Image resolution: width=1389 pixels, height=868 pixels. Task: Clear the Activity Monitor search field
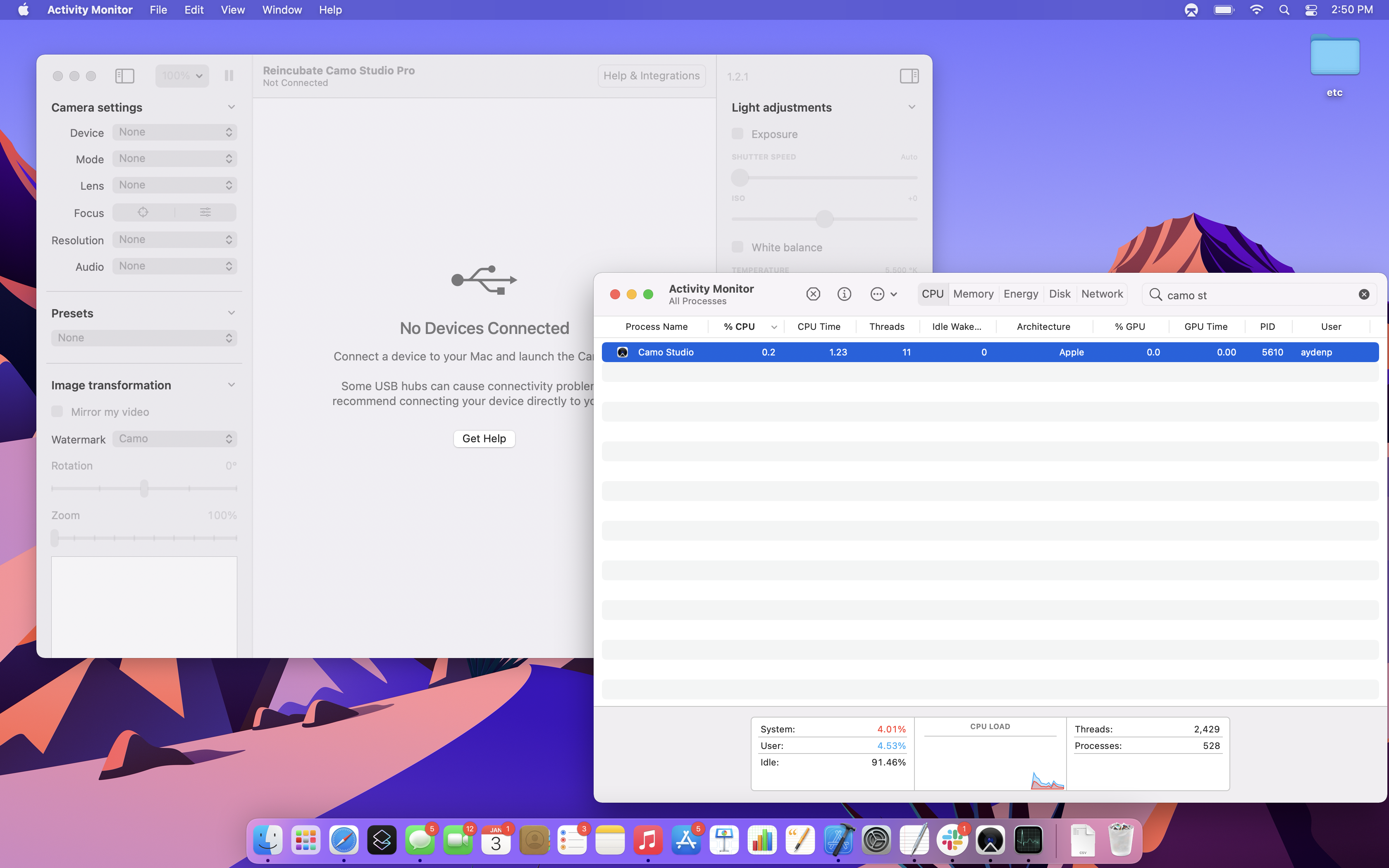pyautogui.click(x=1364, y=294)
